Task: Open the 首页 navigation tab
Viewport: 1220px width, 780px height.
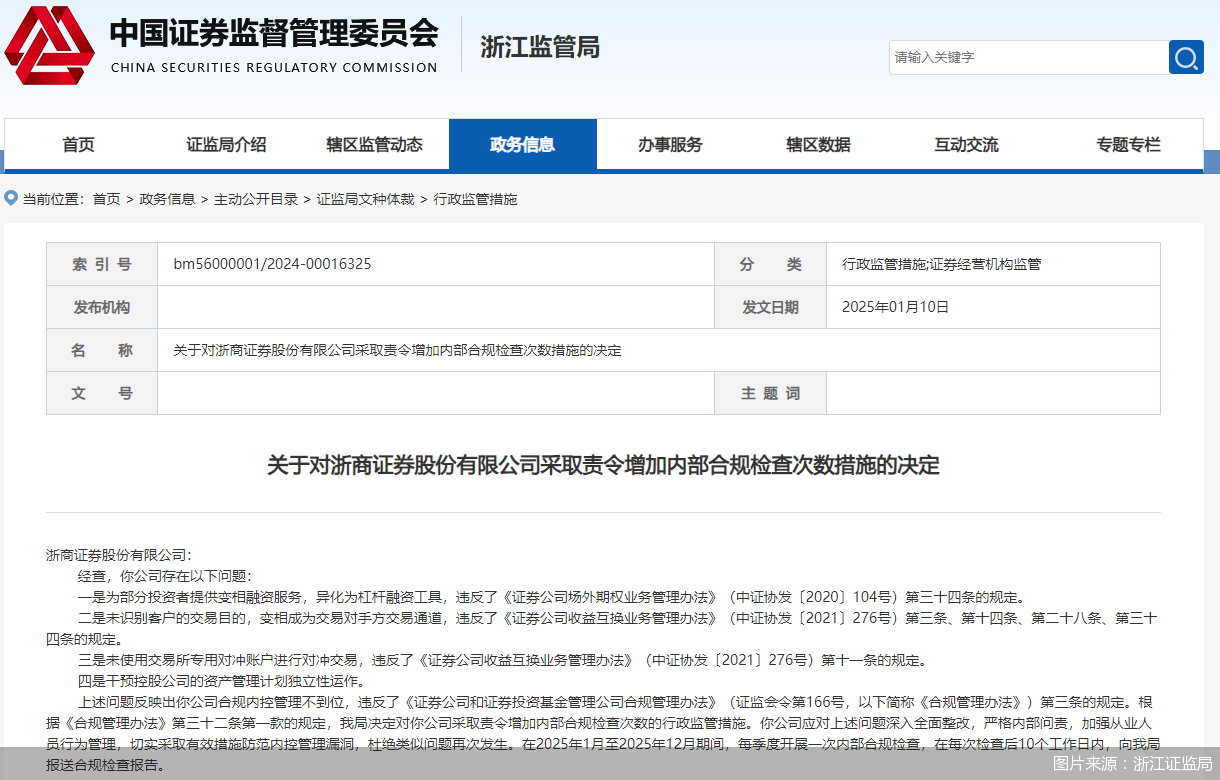Action: pyautogui.click(x=79, y=145)
